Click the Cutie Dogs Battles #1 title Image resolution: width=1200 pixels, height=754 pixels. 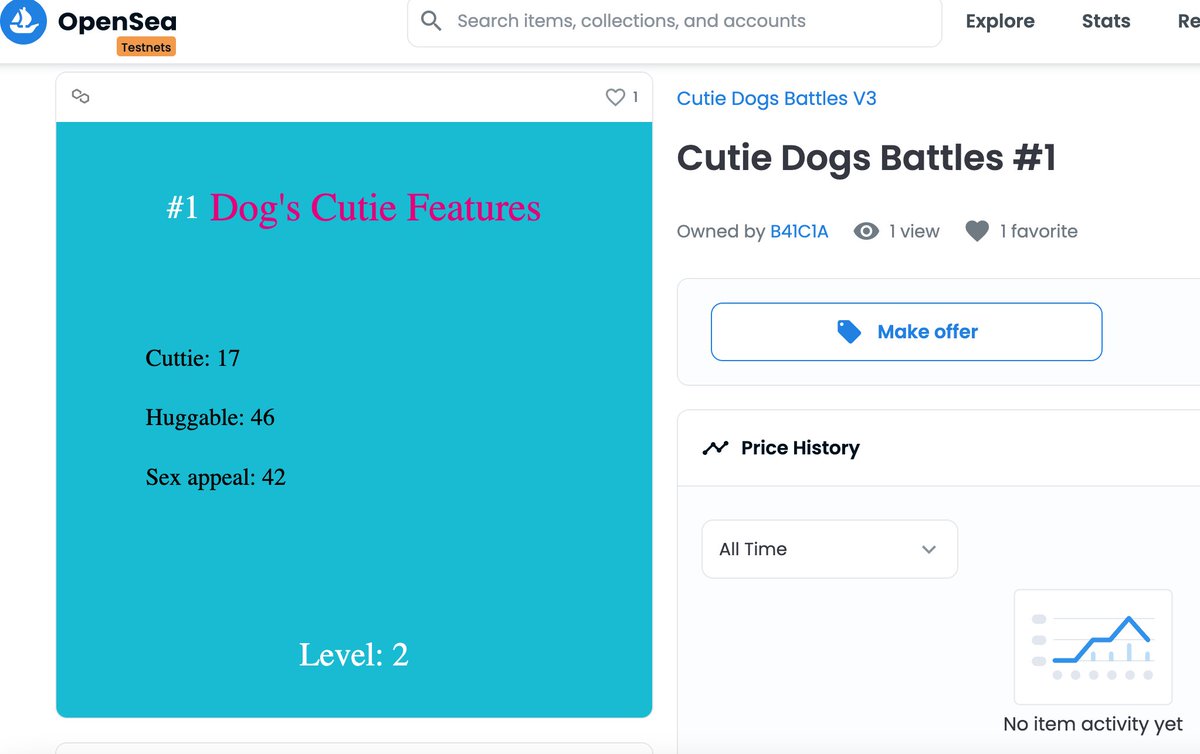867,158
